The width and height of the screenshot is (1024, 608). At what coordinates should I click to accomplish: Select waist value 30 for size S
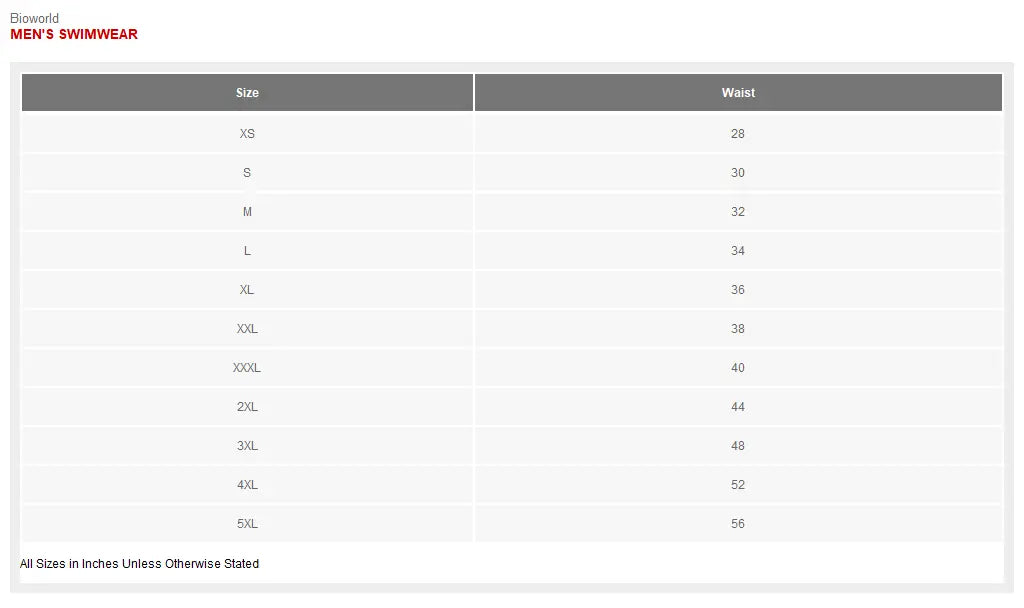[738, 173]
